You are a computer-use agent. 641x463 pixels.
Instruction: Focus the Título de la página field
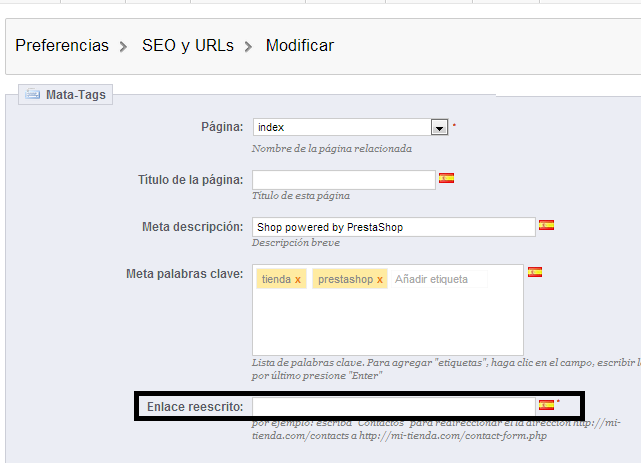[x=343, y=179]
